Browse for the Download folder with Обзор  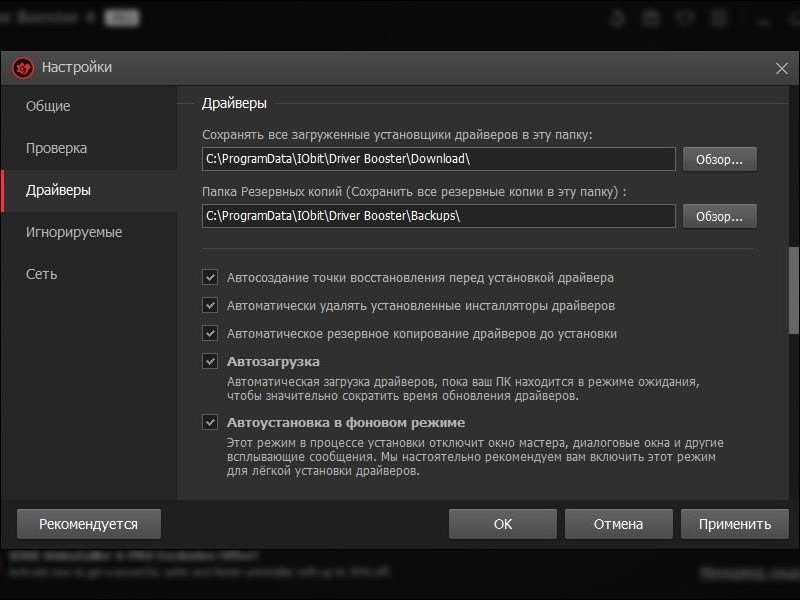[719, 159]
